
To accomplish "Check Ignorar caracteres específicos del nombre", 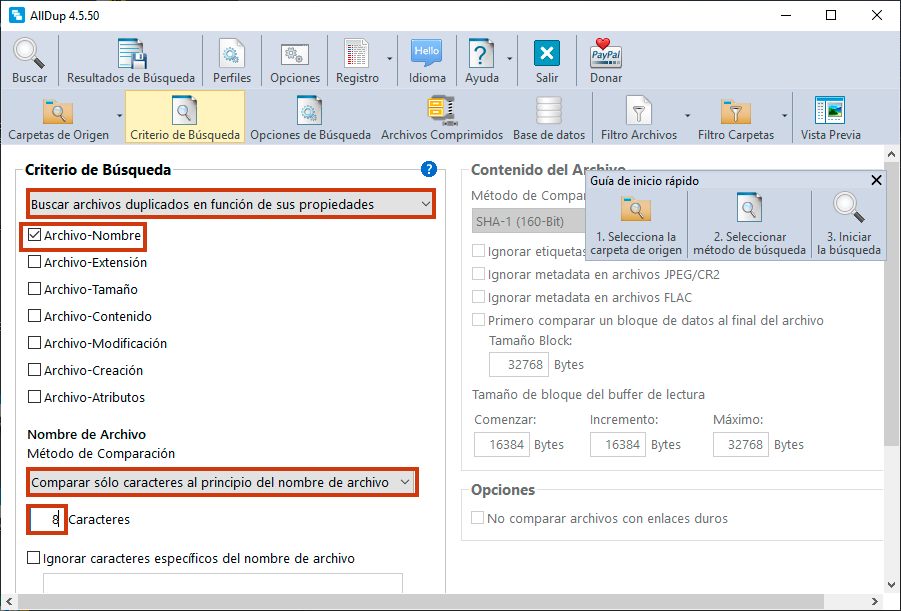I will click(34, 558).
